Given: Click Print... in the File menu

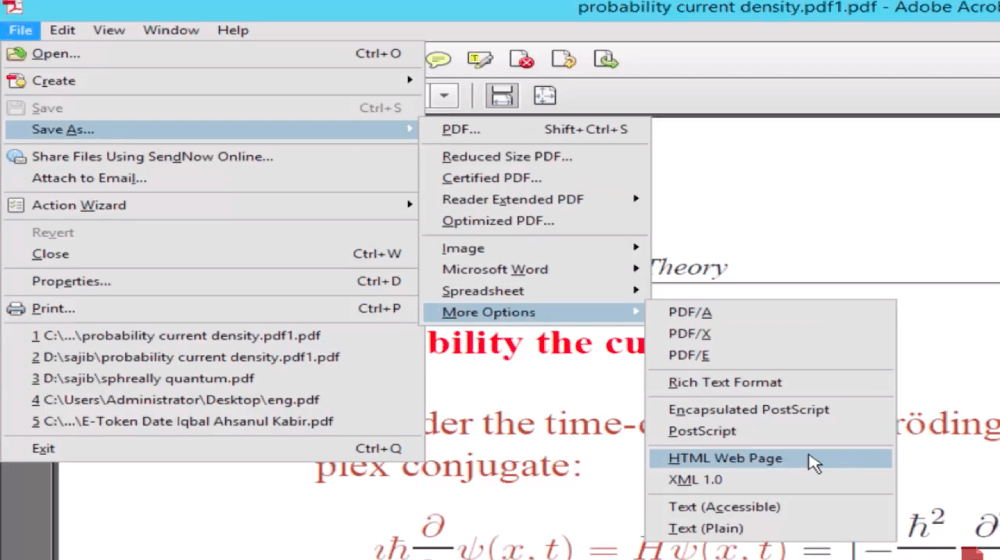Looking at the screenshot, I should (x=53, y=309).
